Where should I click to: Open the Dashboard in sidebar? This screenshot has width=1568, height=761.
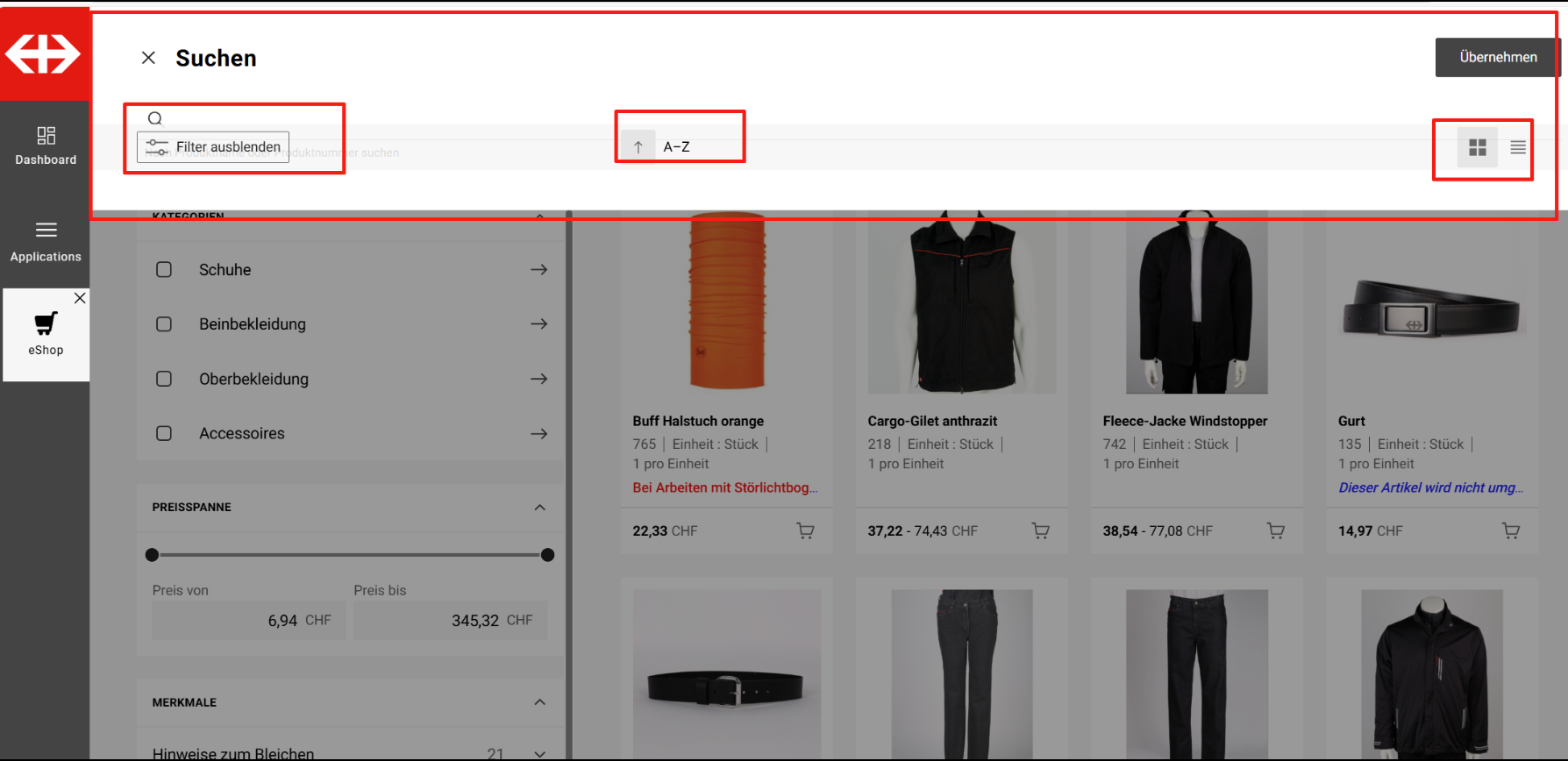click(46, 146)
